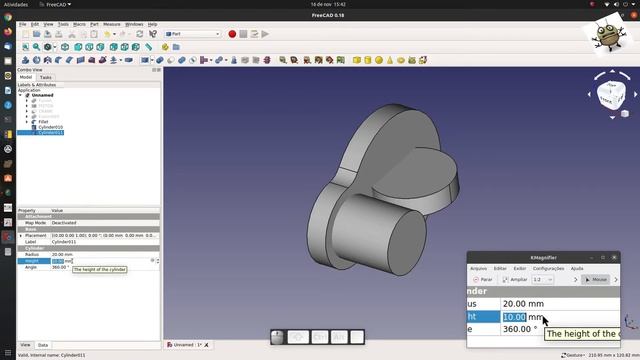Click KMagnifier Parar button
Image resolution: width=640 pixels, height=360 pixels.
point(482,280)
